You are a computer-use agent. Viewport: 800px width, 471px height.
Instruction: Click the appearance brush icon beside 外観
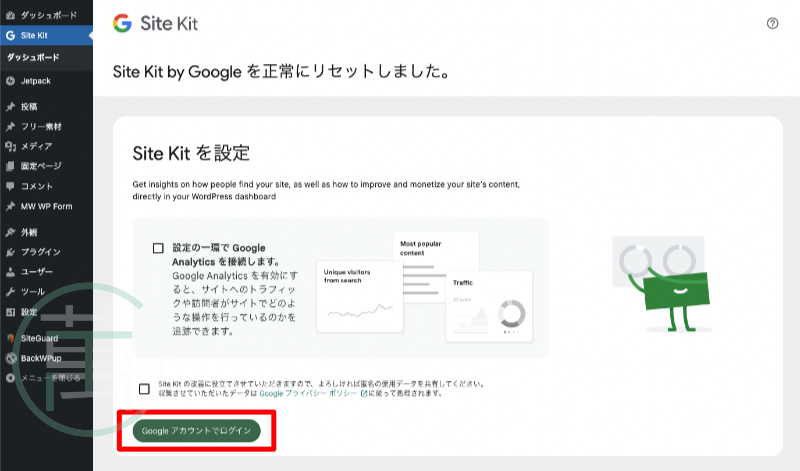[x=10, y=232]
